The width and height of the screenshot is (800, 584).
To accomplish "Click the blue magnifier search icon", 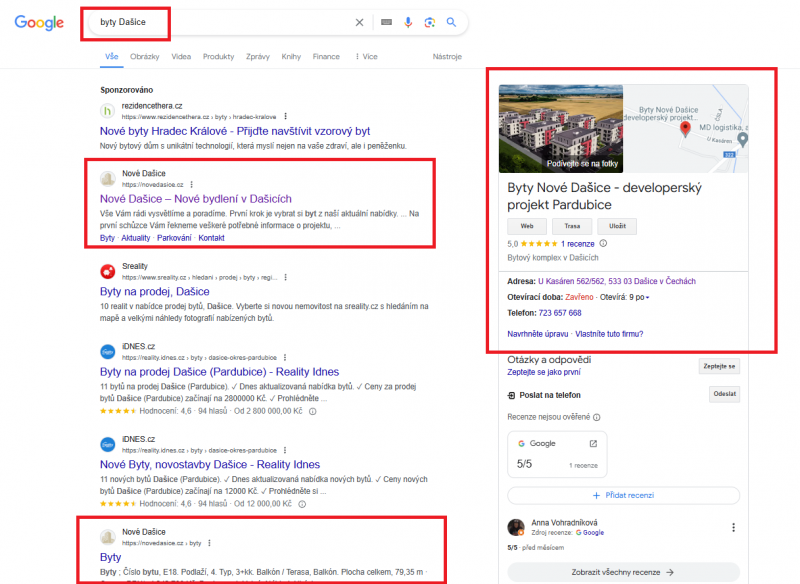I will pyautogui.click(x=451, y=22).
